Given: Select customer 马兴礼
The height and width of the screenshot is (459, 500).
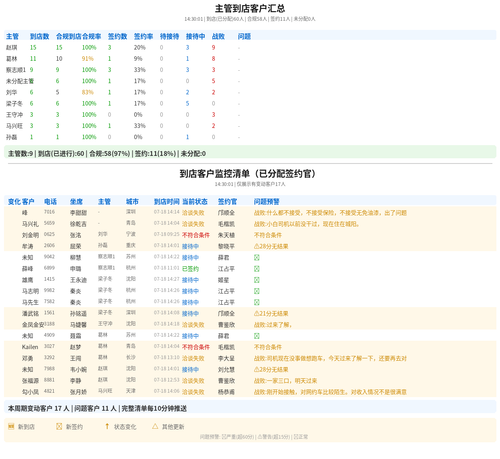Looking at the screenshot, I should pos(30,224).
